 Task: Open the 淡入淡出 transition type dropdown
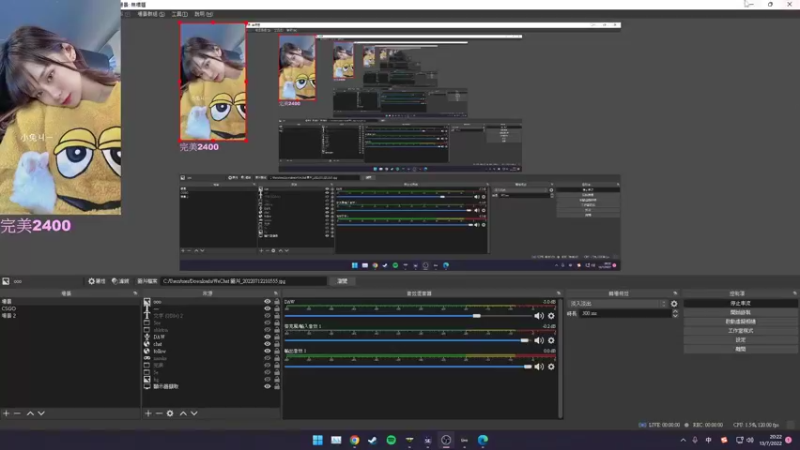[618, 304]
